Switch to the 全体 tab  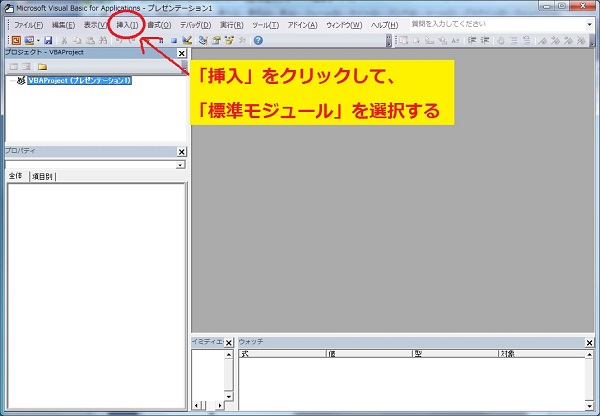pyautogui.click(x=15, y=176)
